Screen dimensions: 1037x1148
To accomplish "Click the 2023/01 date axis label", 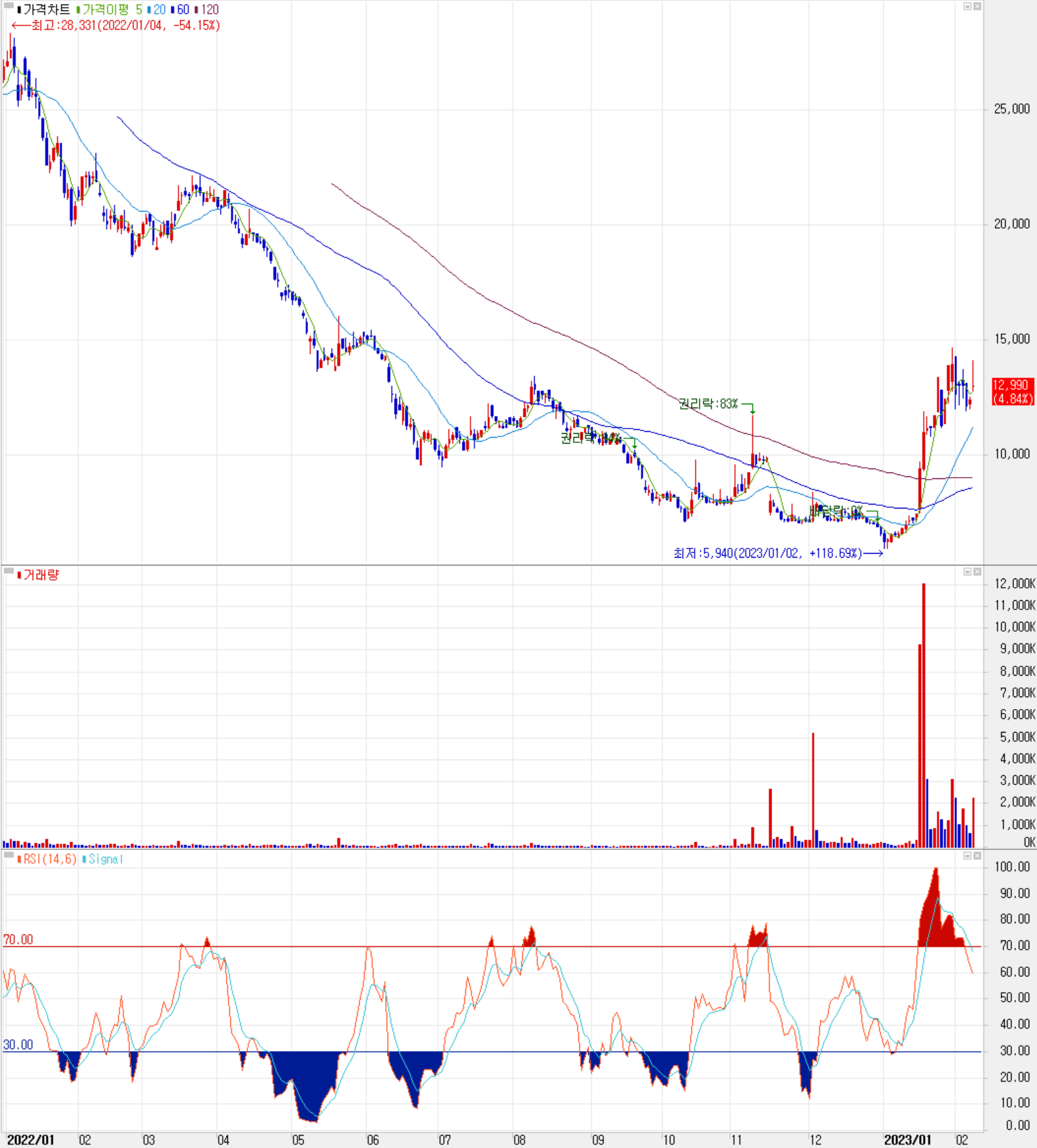I will click(907, 1140).
